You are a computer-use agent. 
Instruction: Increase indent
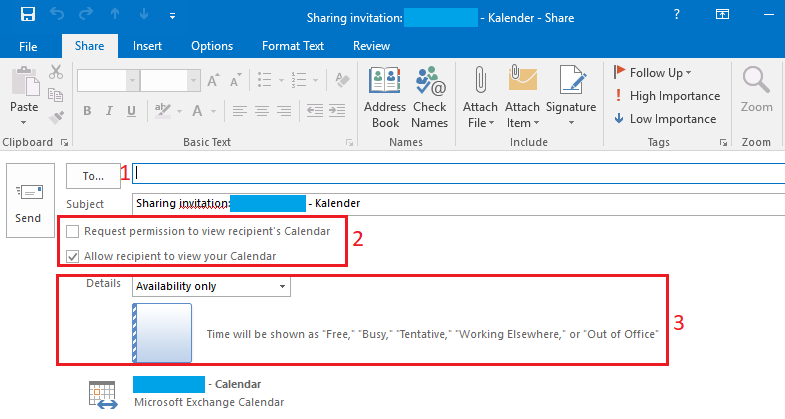pyautogui.click(x=337, y=111)
